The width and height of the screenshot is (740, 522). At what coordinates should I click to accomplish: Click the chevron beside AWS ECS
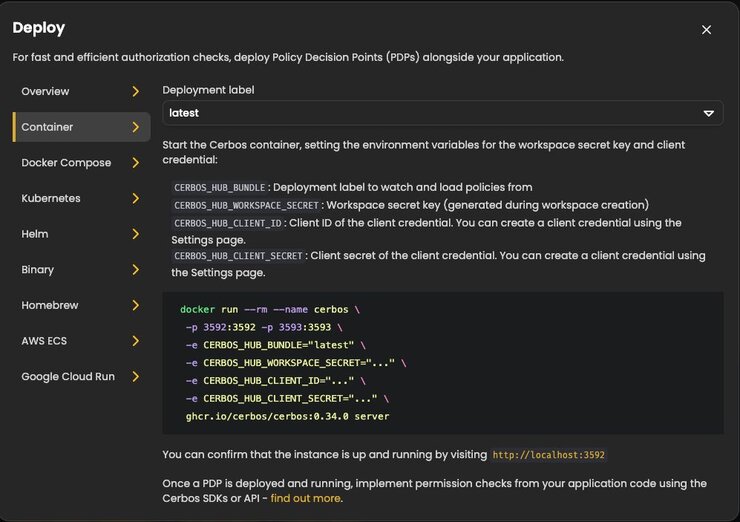pyautogui.click(x=136, y=341)
